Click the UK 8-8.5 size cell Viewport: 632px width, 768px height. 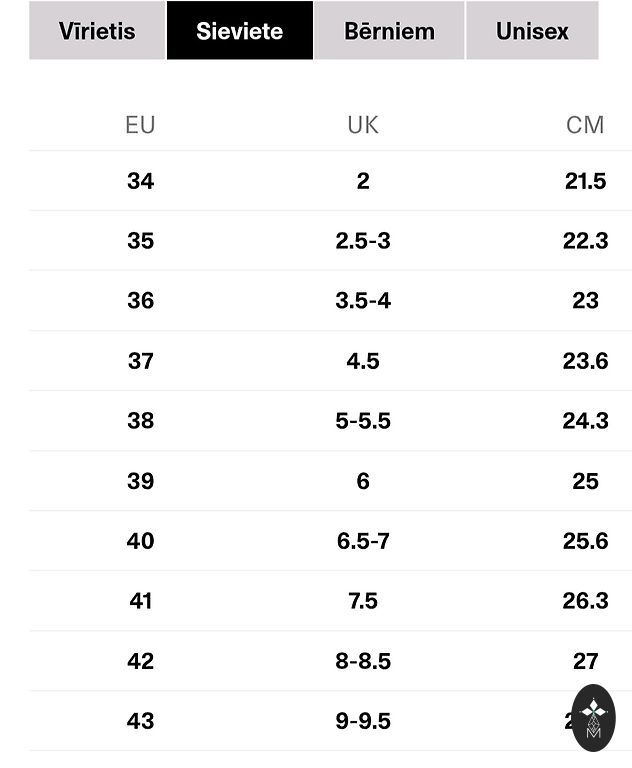point(363,661)
